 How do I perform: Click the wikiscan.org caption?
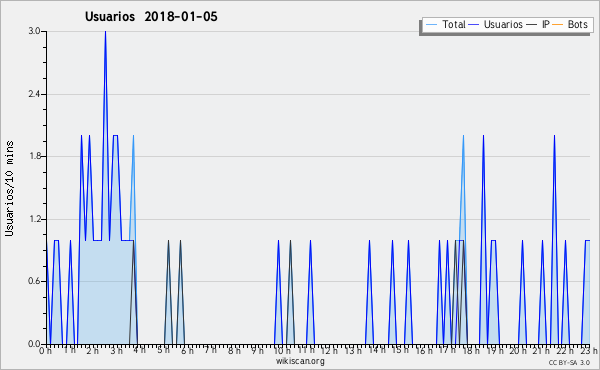pyautogui.click(x=300, y=361)
